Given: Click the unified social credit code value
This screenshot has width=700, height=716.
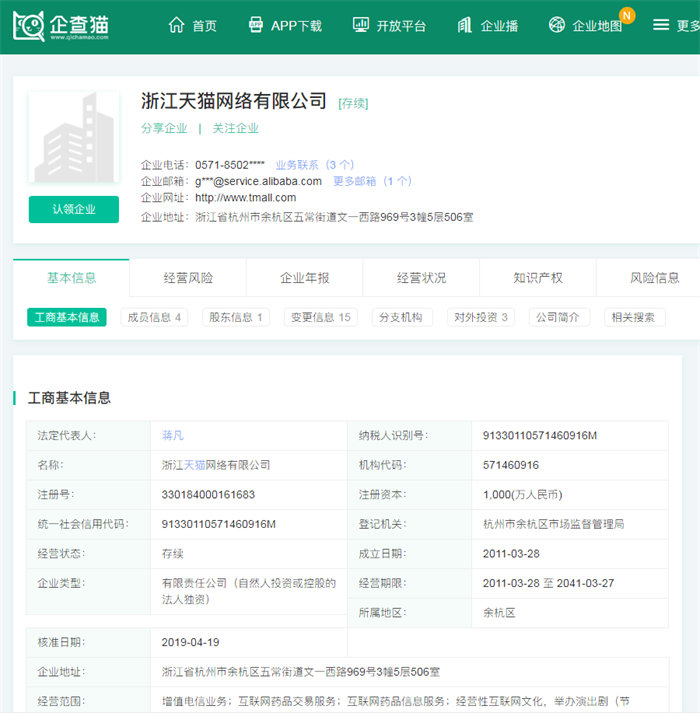Looking at the screenshot, I should (x=219, y=524).
